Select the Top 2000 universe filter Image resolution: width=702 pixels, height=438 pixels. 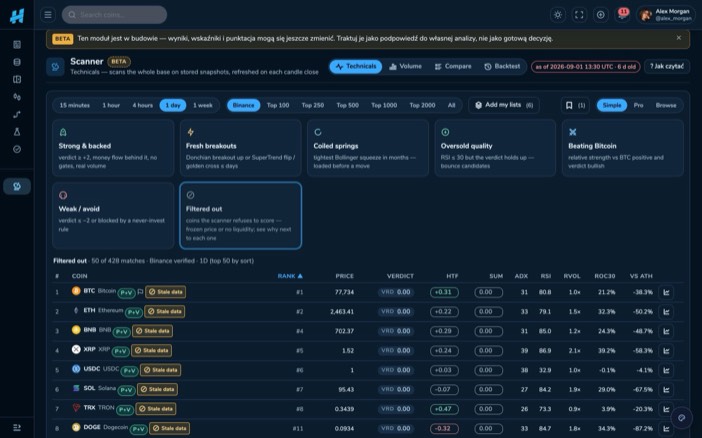tap(422, 105)
